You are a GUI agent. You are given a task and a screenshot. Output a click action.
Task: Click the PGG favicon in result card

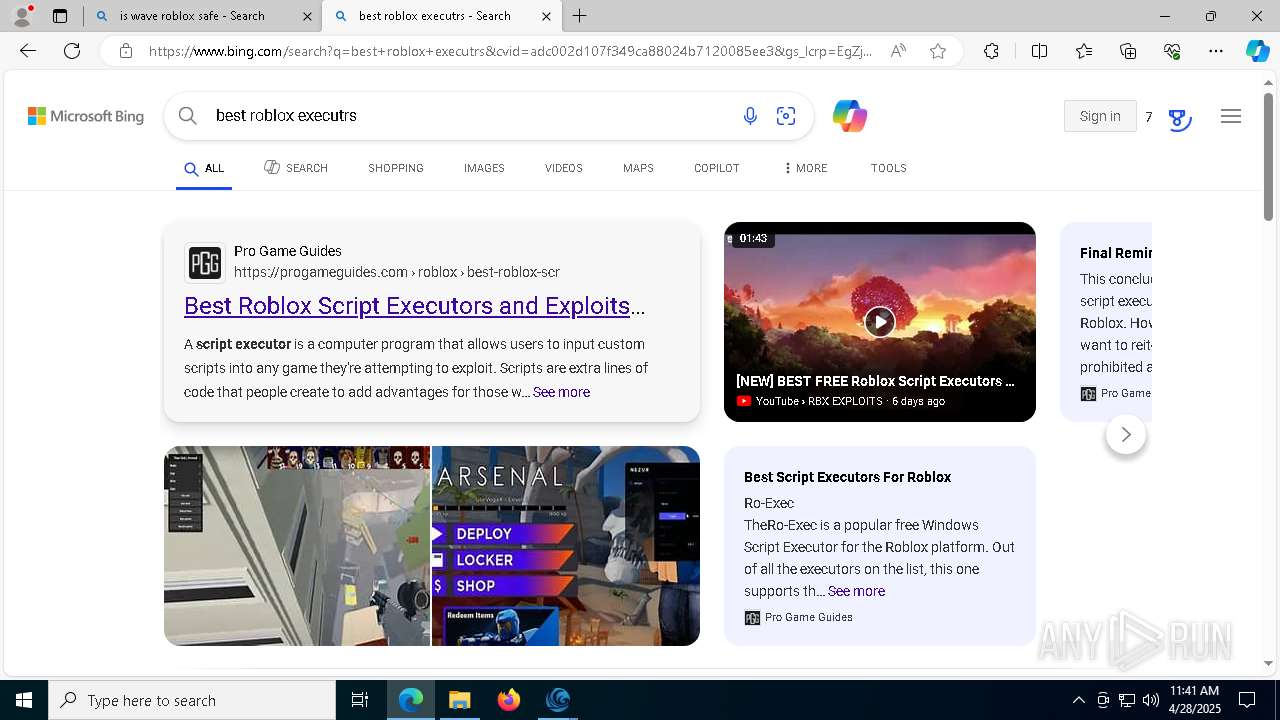point(205,263)
